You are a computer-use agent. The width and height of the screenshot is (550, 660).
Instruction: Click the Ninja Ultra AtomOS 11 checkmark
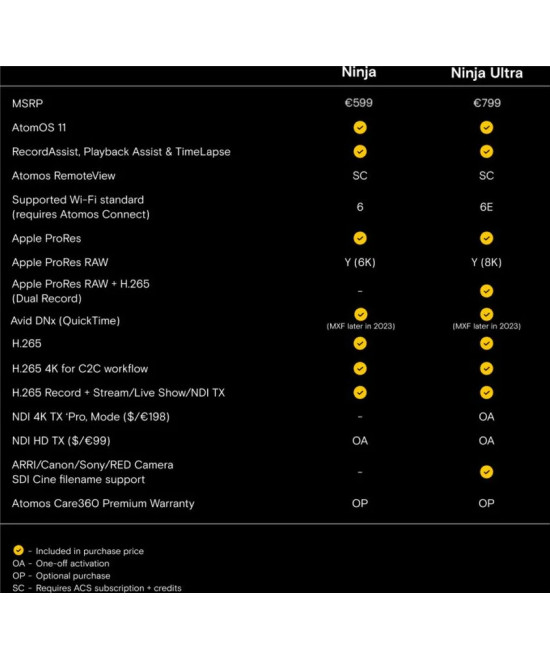coord(486,128)
